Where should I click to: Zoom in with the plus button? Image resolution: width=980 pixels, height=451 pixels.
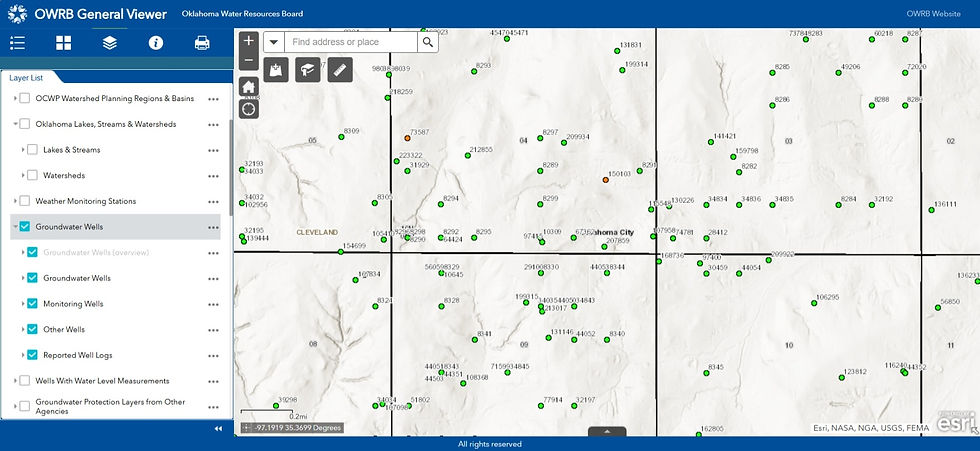point(249,41)
